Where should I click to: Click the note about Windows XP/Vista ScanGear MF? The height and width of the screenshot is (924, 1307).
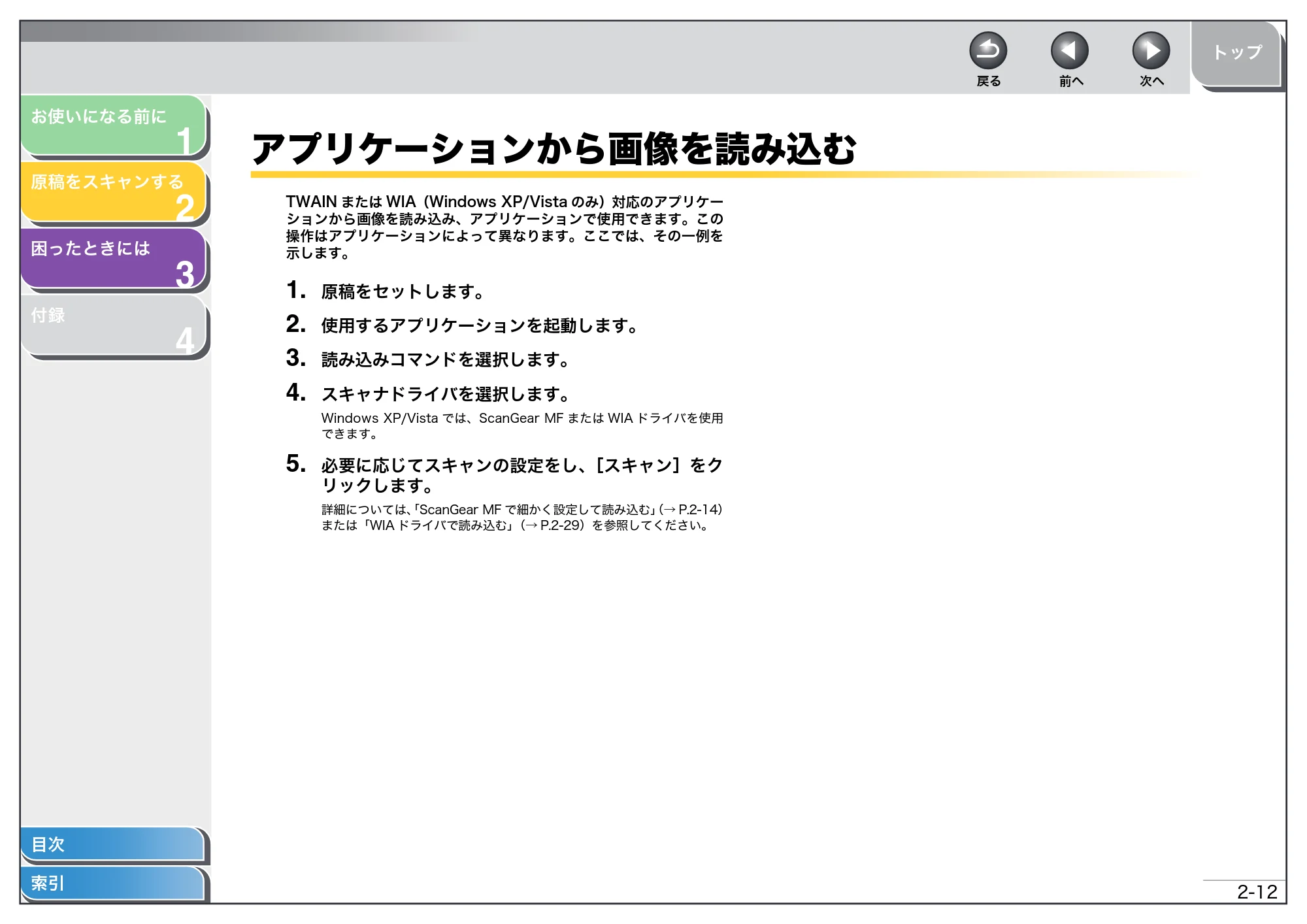point(521,425)
